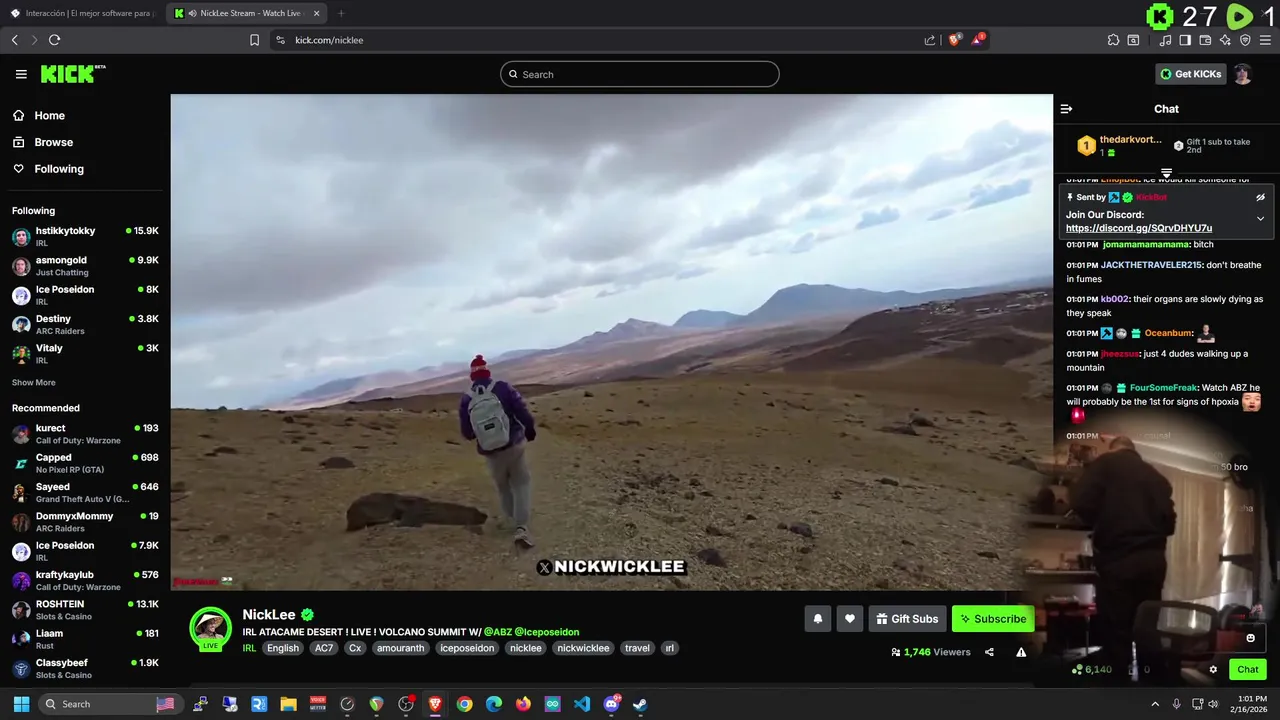Collapse the chat panel with arrow icon
The image size is (1280, 720).
(x=1066, y=109)
